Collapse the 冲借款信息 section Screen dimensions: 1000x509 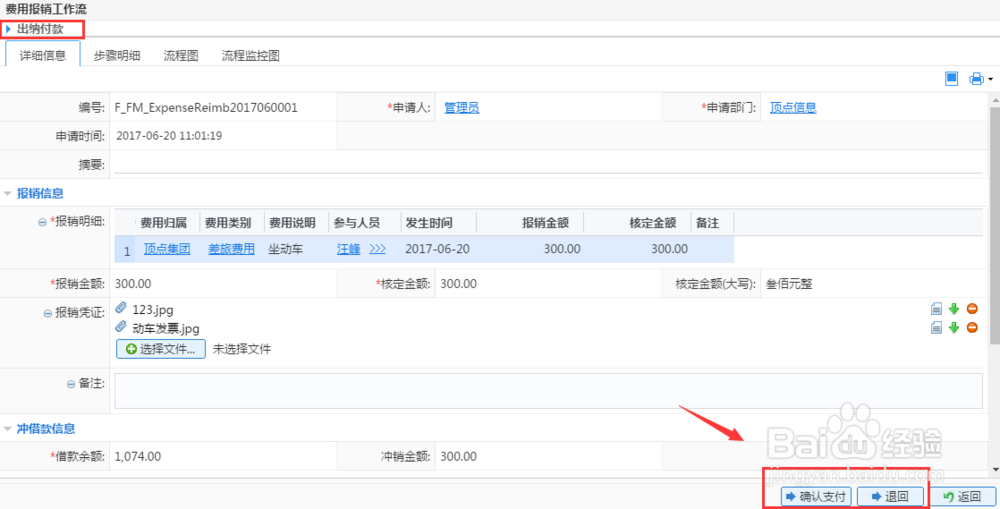click(x=8, y=428)
